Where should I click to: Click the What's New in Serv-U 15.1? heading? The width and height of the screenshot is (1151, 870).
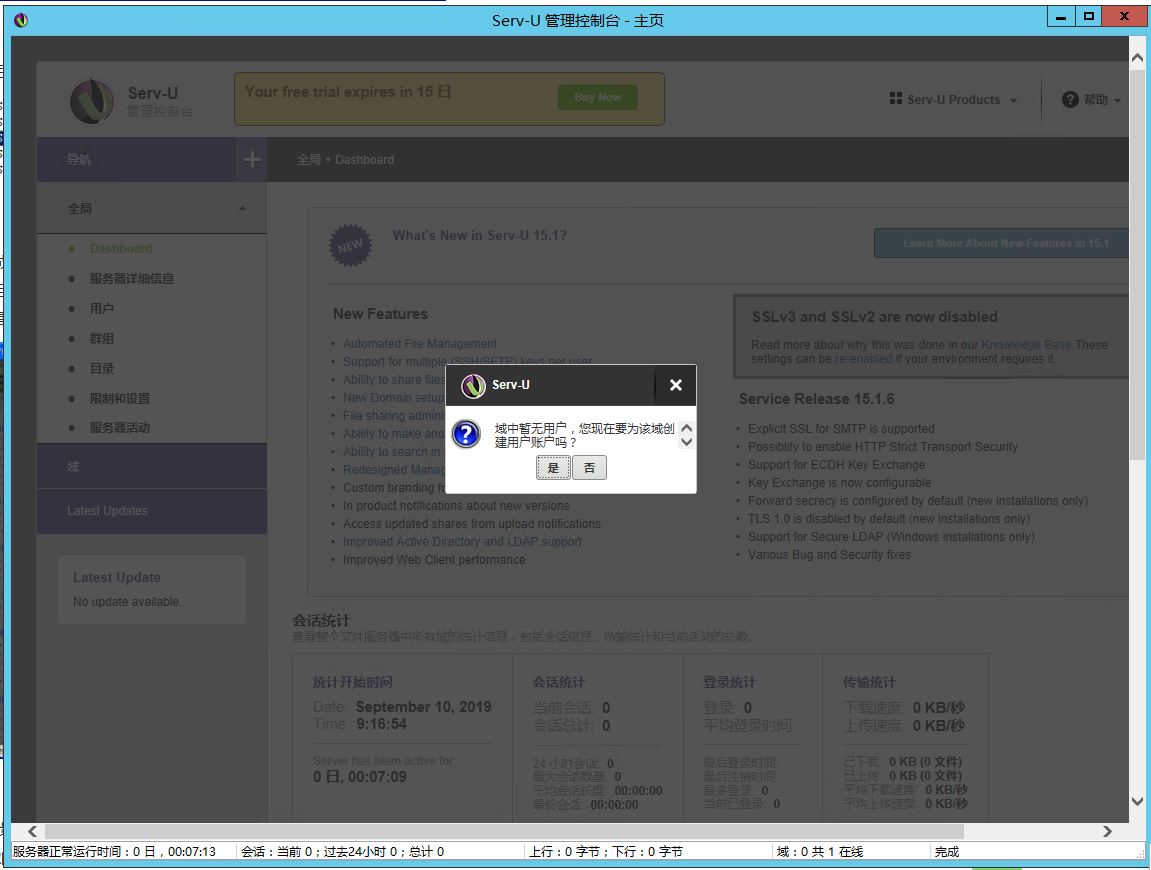479,236
